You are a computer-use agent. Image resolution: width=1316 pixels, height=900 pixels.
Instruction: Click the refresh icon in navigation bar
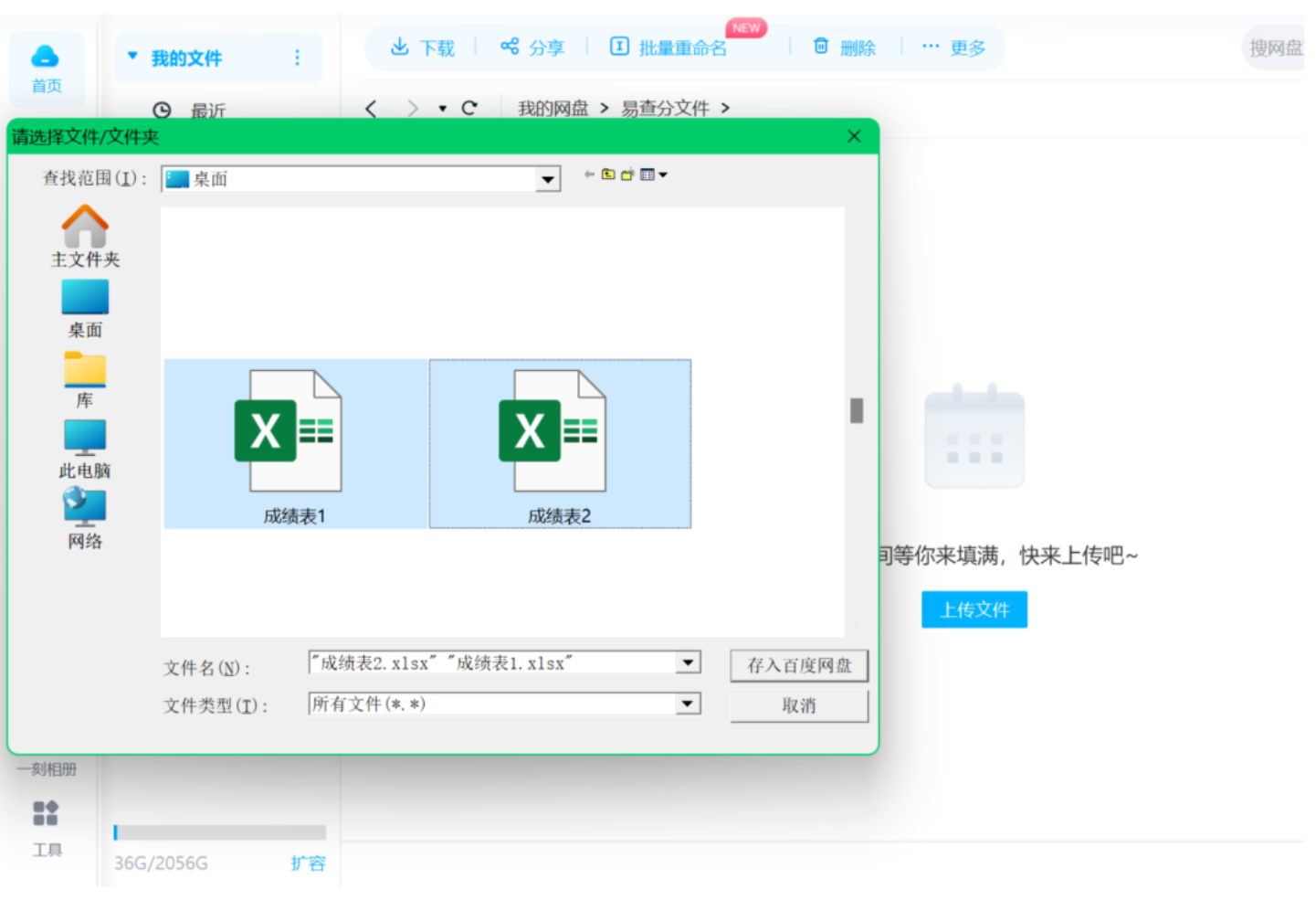point(469,108)
